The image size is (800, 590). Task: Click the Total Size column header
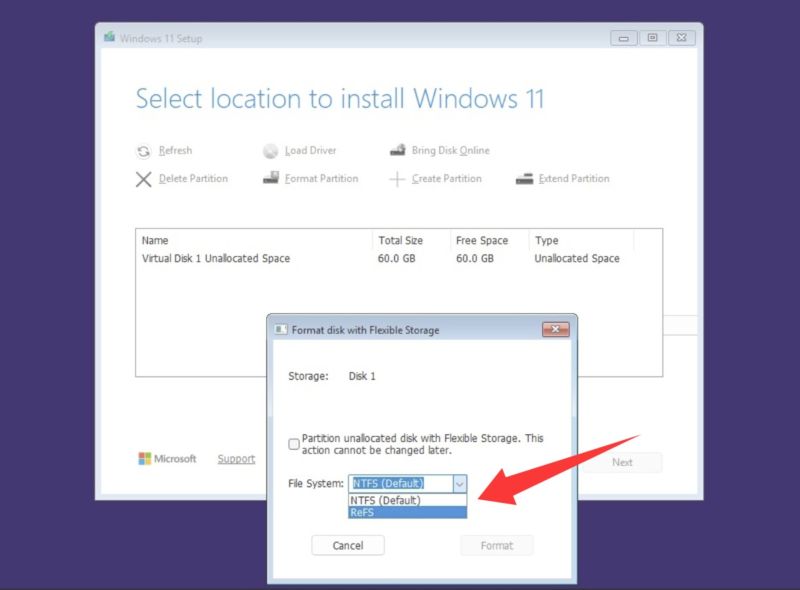pyautogui.click(x=401, y=240)
